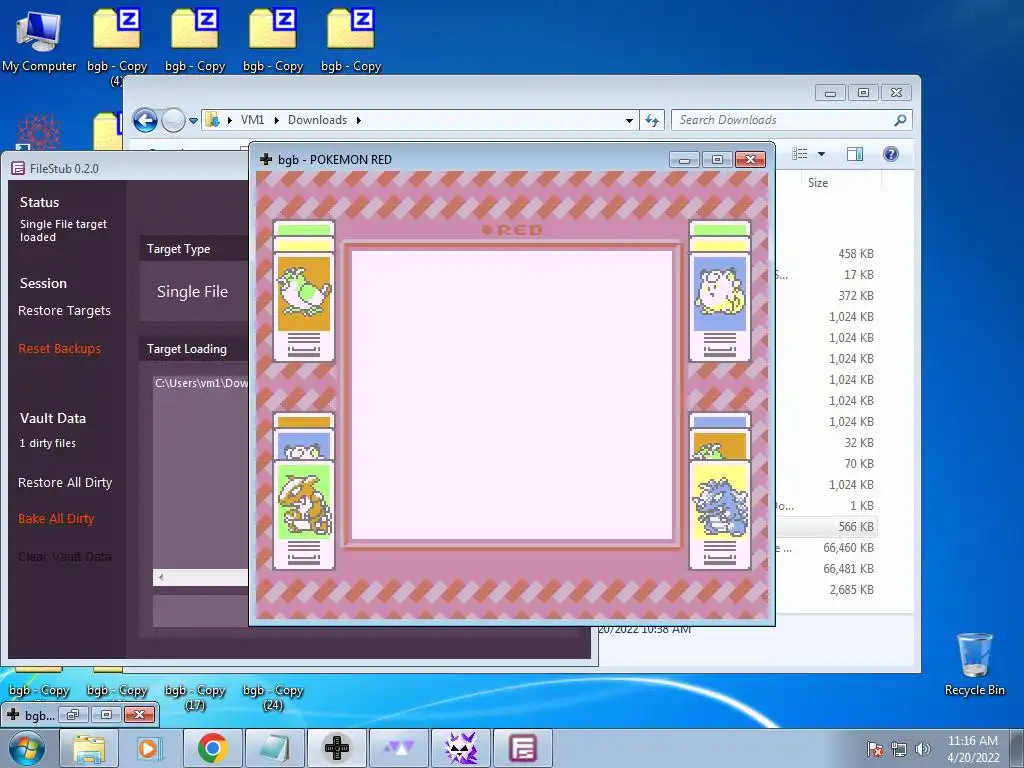Image resolution: width=1024 pixels, height=768 pixels.
Task: Click the change view icon in Explorer
Action: click(x=799, y=153)
